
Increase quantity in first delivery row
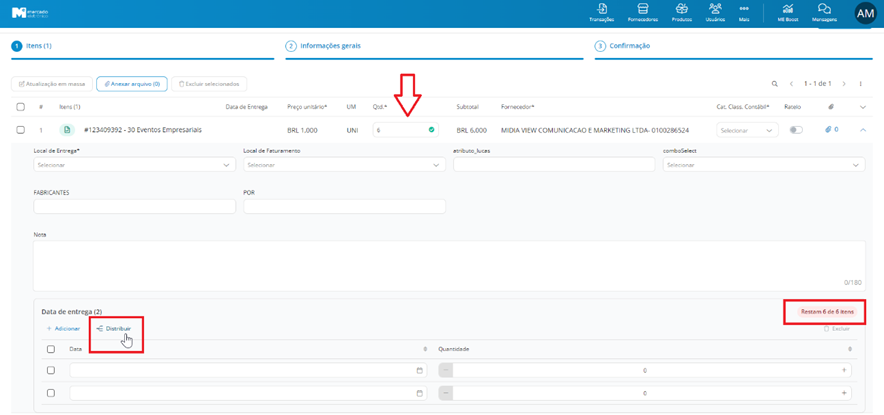point(844,370)
